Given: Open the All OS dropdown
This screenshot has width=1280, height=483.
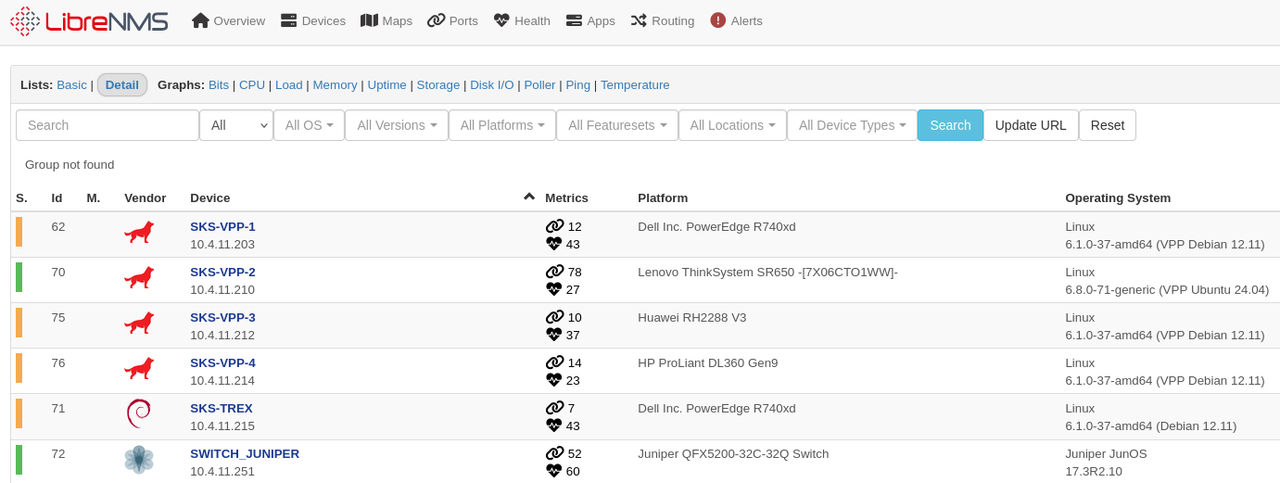Looking at the screenshot, I should pos(309,125).
